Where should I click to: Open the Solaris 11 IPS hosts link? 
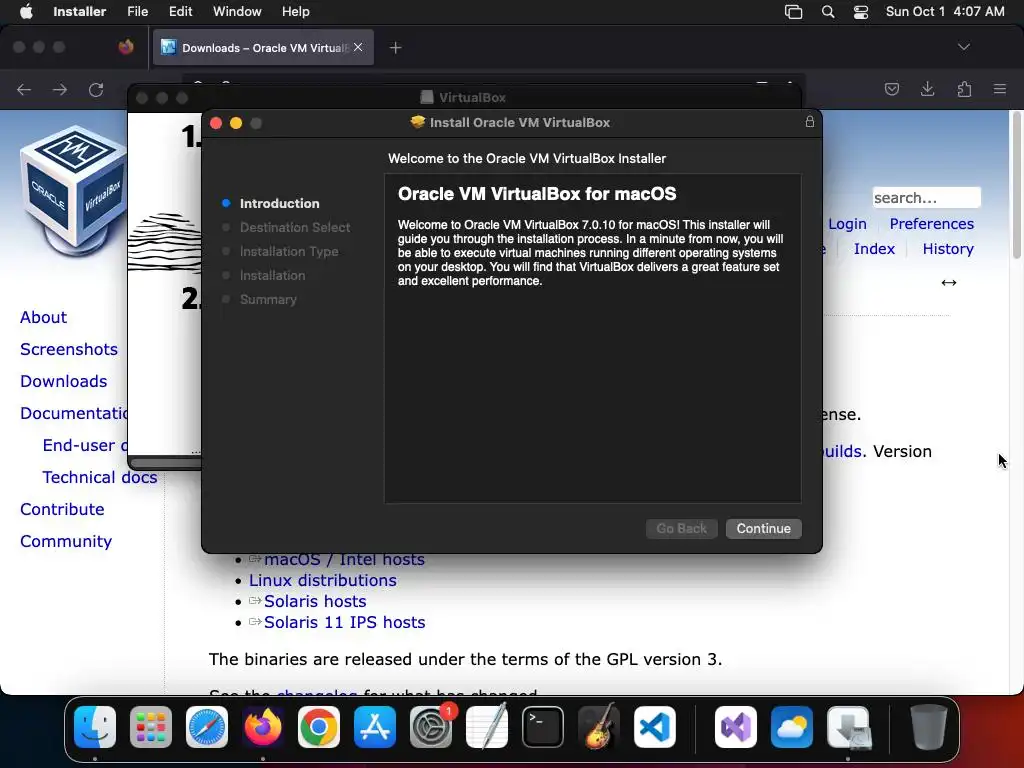[x=344, y=622]
